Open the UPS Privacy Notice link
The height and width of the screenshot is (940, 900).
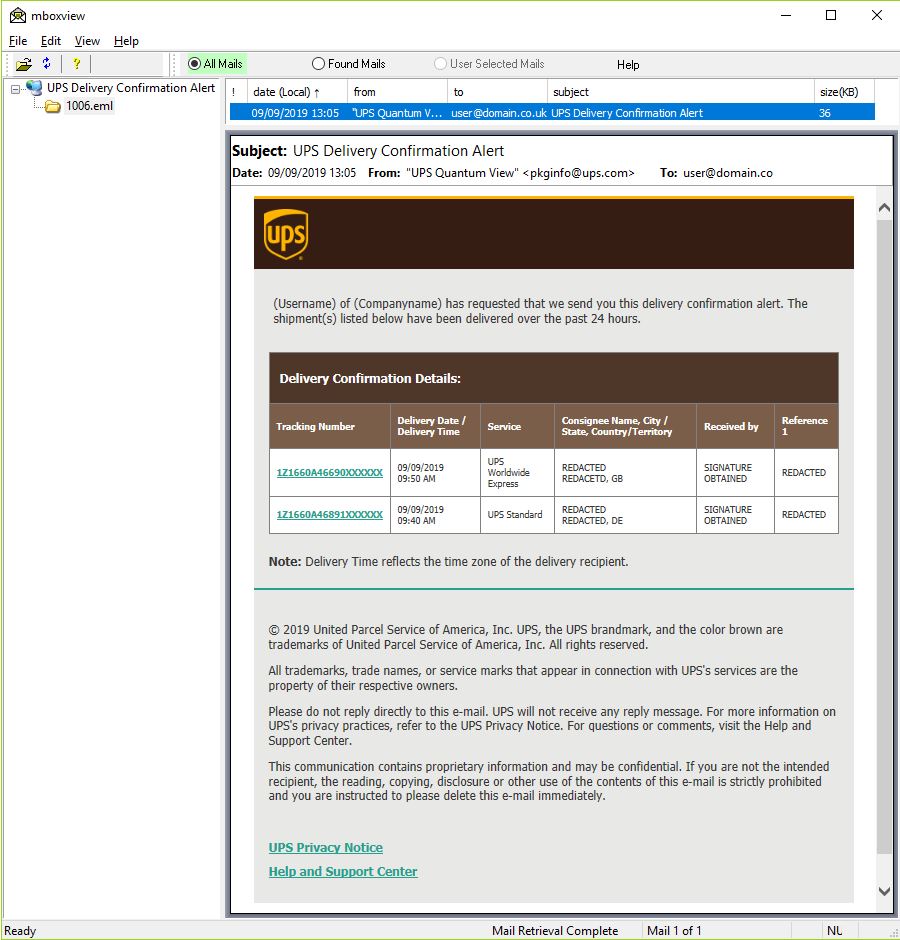pyautogui.click(x=325, y=848)
